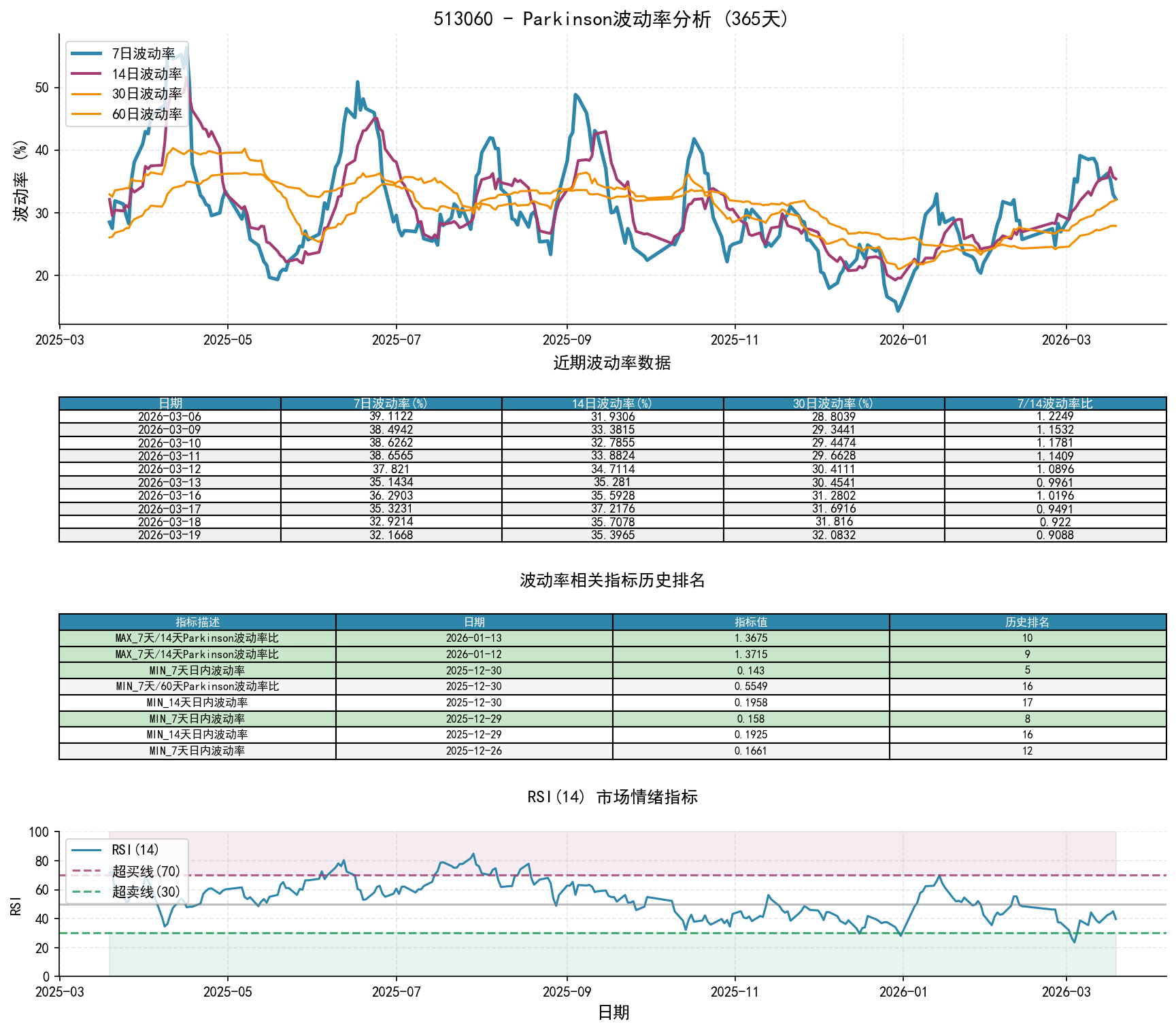The image size is (1176, 1030).
Task: Click the 7日波动率 legend line swatch
Action: click(87, 54)
